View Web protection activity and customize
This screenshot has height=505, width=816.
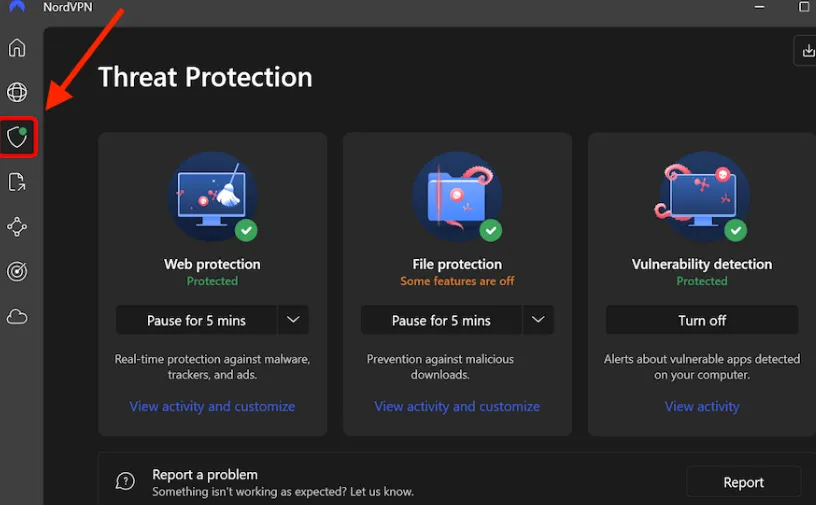[x=212, y=406]
